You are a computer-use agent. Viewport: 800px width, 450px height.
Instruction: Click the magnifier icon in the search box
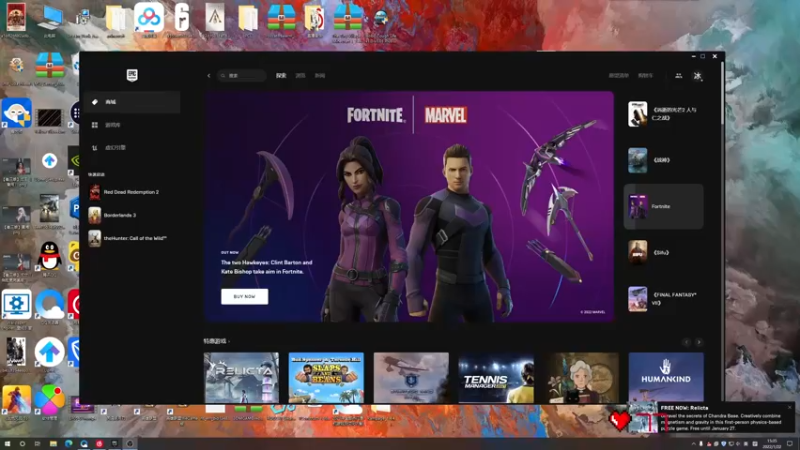223,76
